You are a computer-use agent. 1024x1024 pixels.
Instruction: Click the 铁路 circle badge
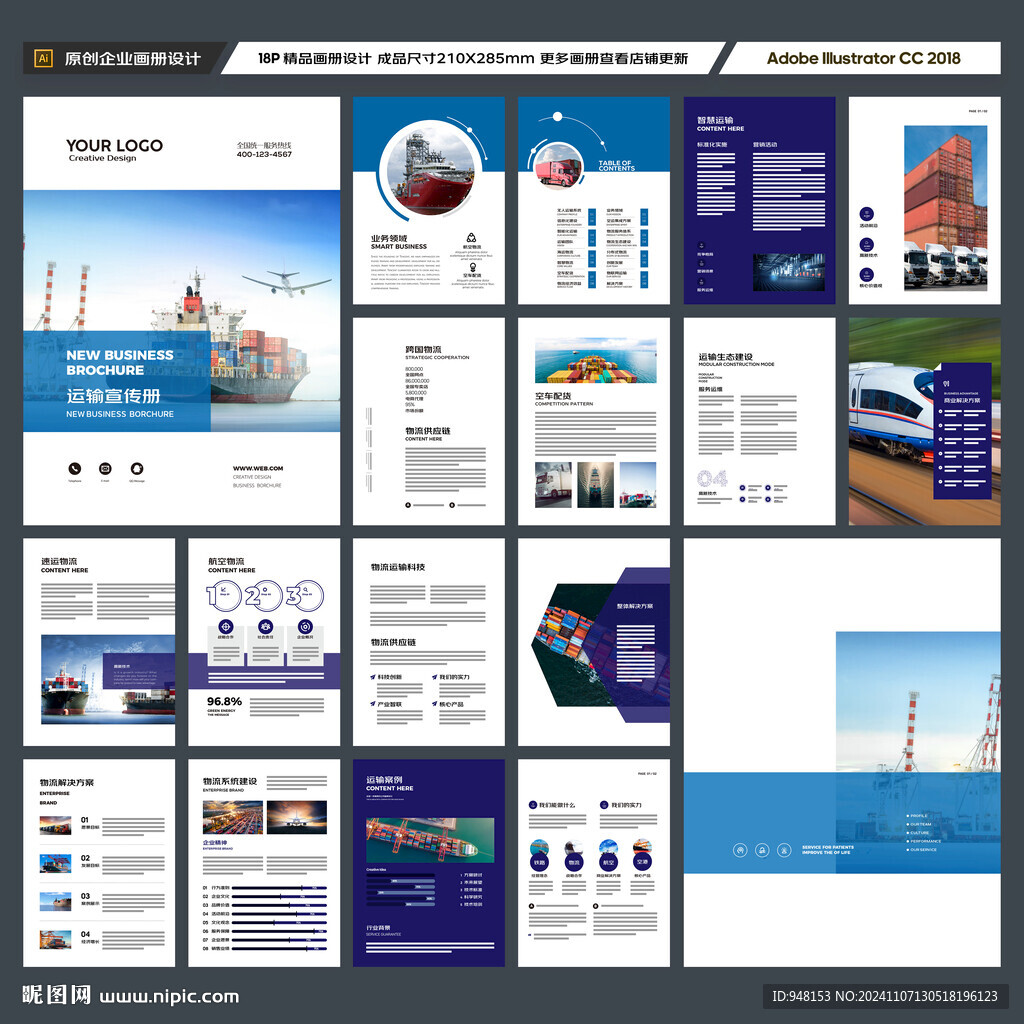(x=539, y=862)
